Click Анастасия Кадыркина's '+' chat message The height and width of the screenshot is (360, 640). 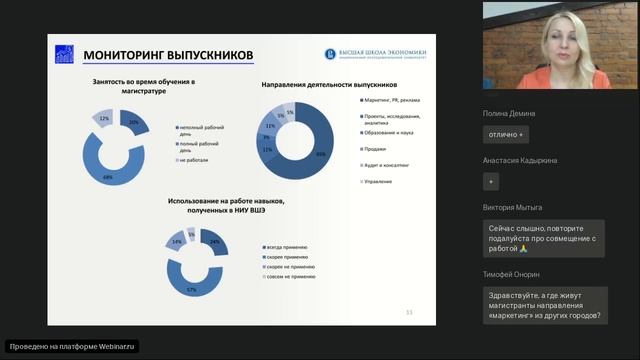[491, 182]
